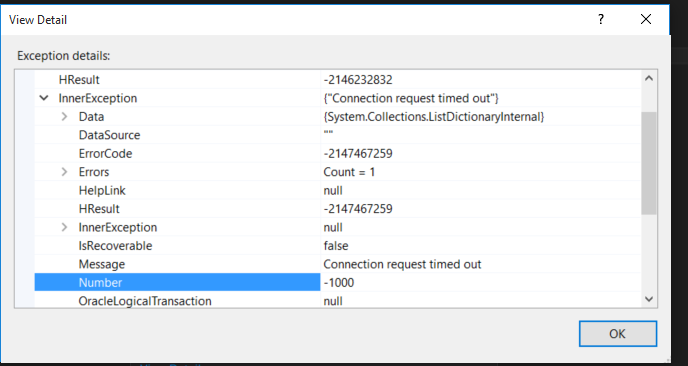Select the DataSource property name
Viewport: 688px width, 366px height.
pyautogui.click(x=109, y=135)
